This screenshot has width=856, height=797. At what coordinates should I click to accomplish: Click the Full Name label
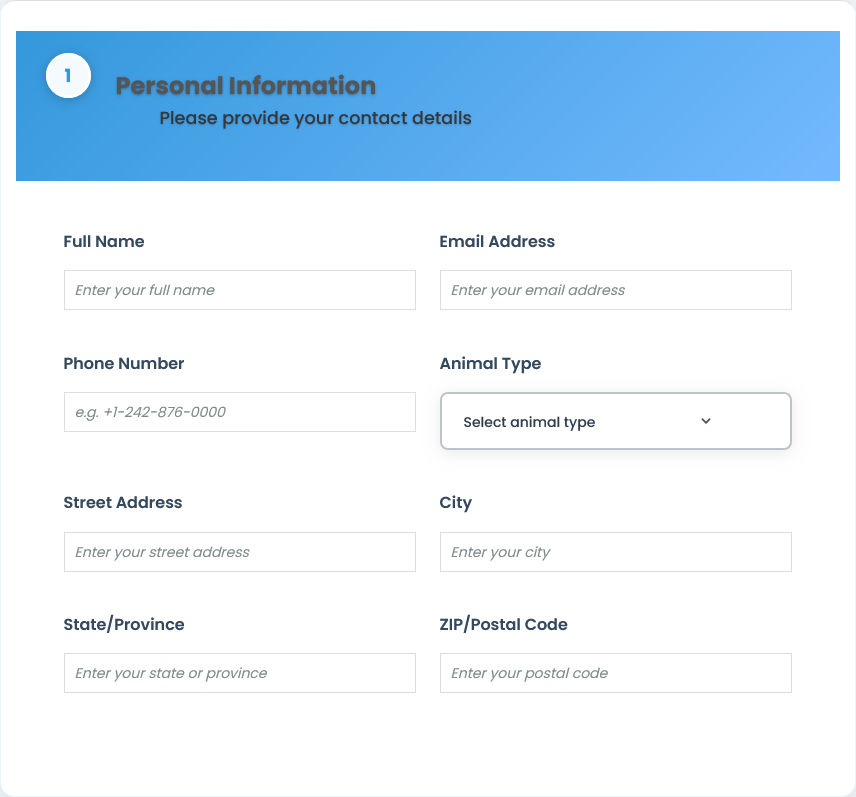[104, 241]
